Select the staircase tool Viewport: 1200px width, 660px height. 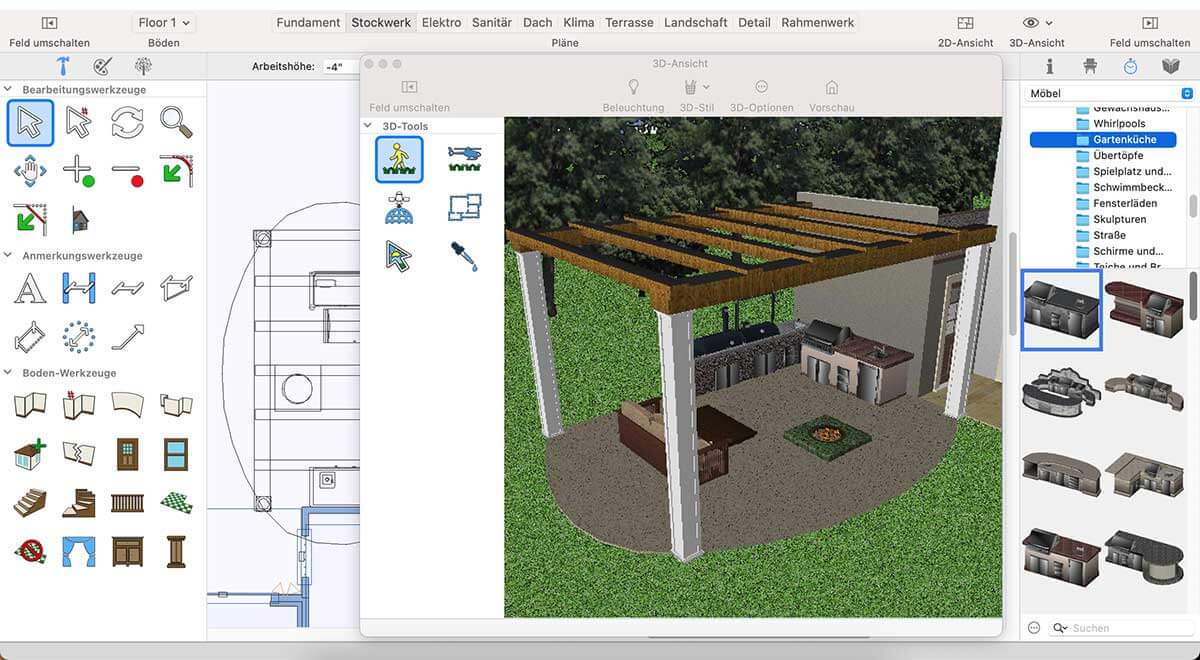click(x=30, y=502)
